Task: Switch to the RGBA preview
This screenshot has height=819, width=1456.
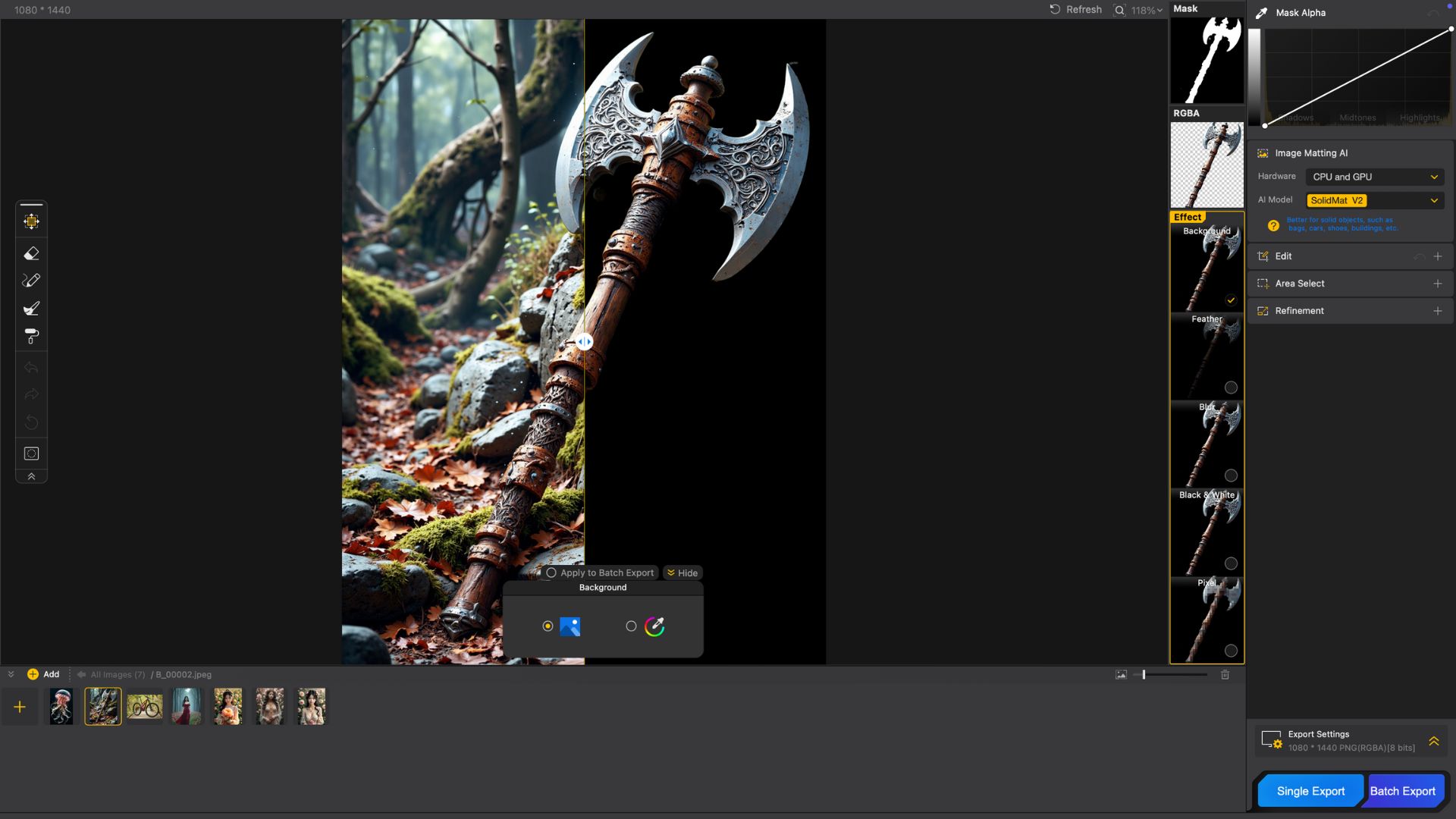Action: click(x=1207, y=165)
